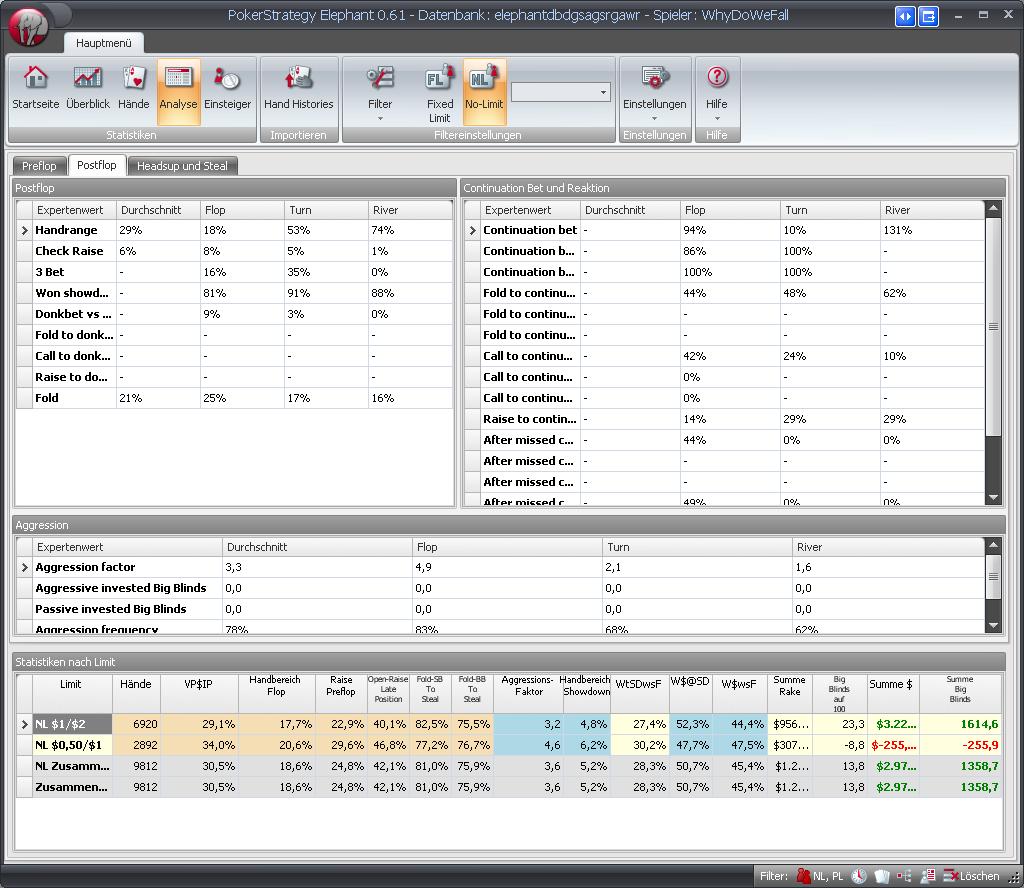Click the cards filter icon in status bar
Viewport: 1024px width, 888px height.
pyautogui.click(x=882, y=876)
